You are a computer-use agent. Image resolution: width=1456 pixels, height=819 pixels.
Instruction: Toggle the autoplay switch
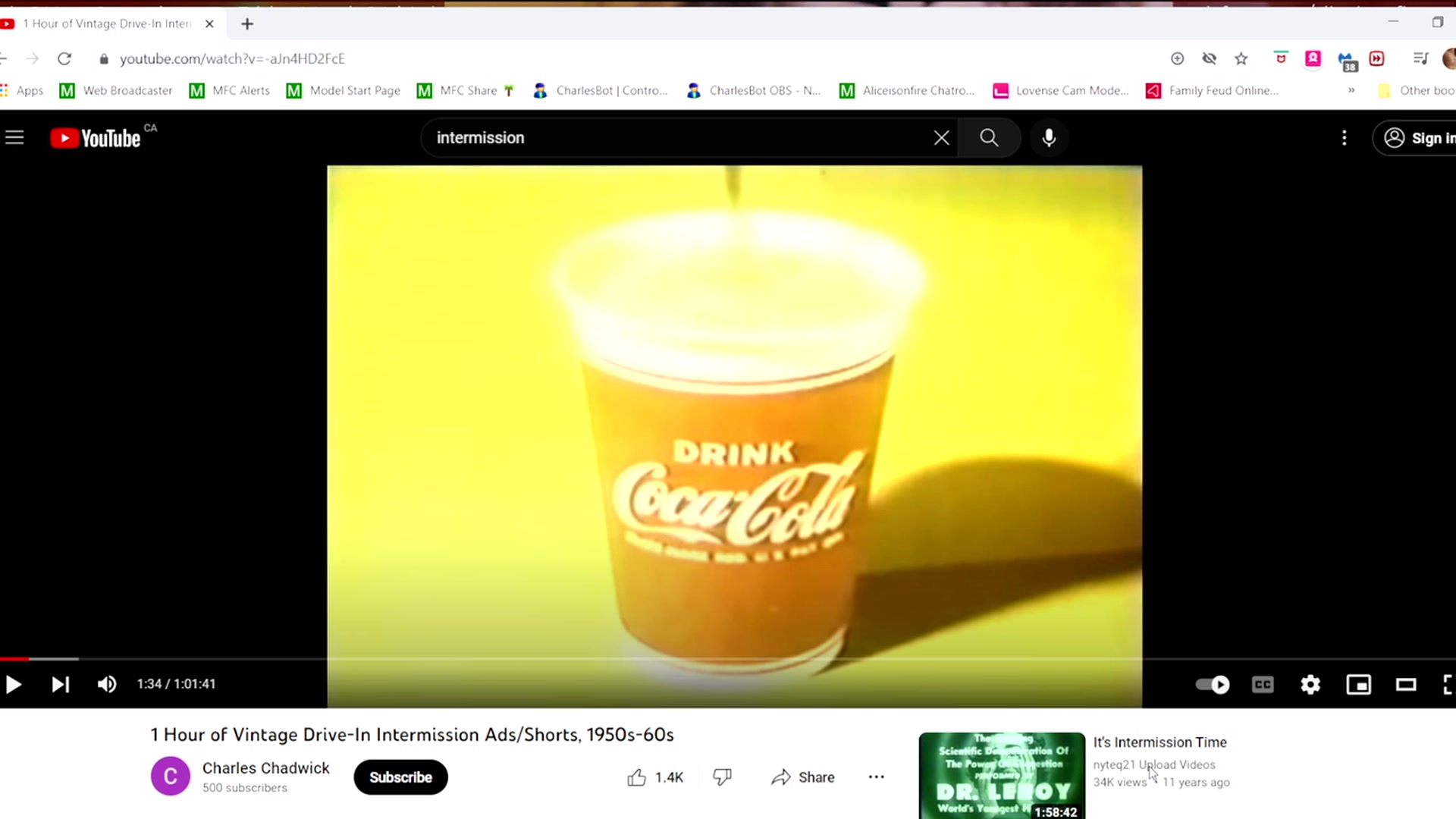pos(1213,685)
